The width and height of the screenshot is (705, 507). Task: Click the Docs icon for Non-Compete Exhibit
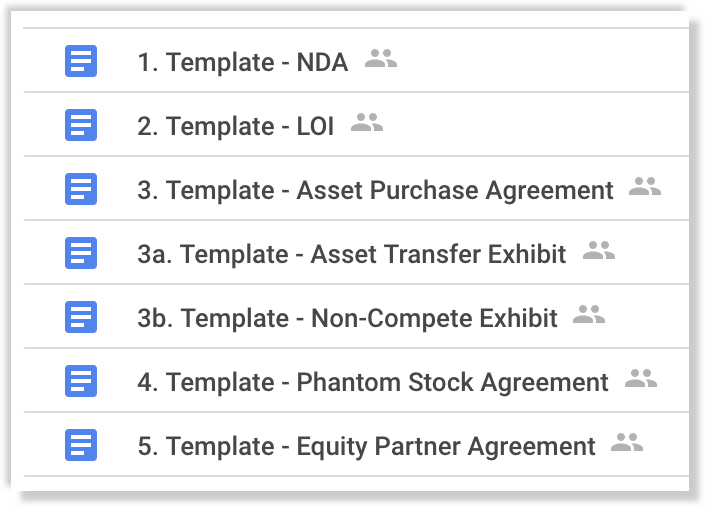(x=80, y=317)
